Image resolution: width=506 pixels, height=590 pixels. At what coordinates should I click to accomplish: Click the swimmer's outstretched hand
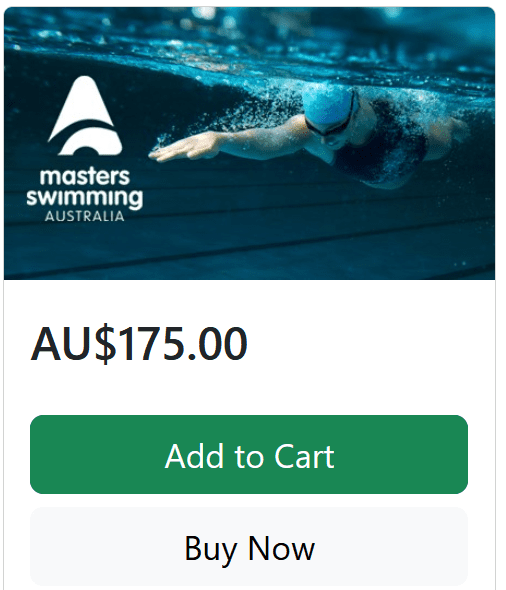coord(184,148)
